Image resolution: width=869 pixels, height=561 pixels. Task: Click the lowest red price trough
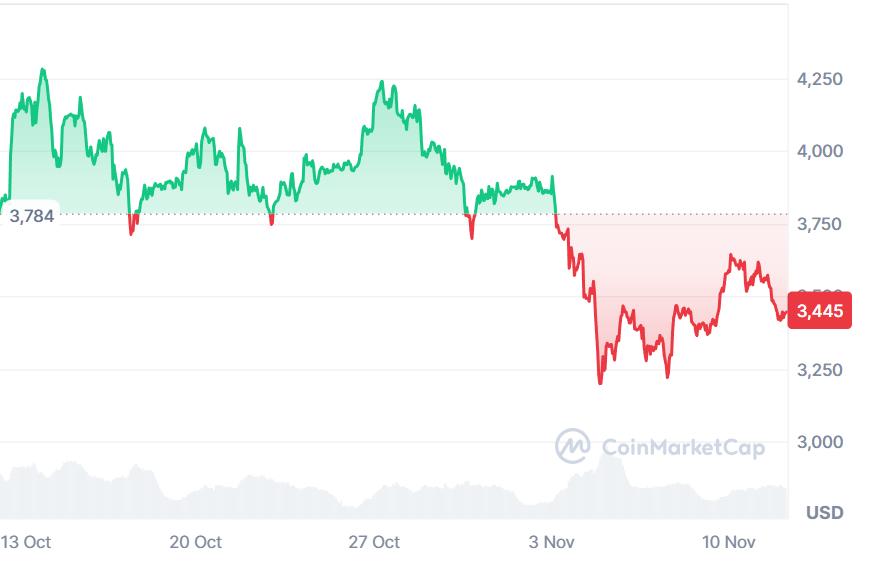tap(600, 382)
